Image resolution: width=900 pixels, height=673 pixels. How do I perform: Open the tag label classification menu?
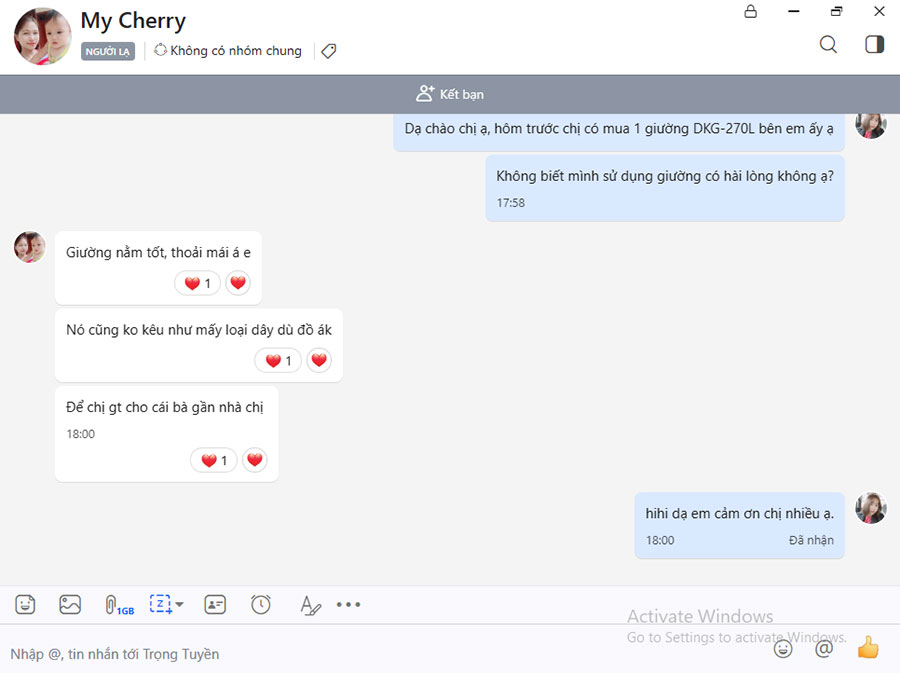(x=328, y=51)
